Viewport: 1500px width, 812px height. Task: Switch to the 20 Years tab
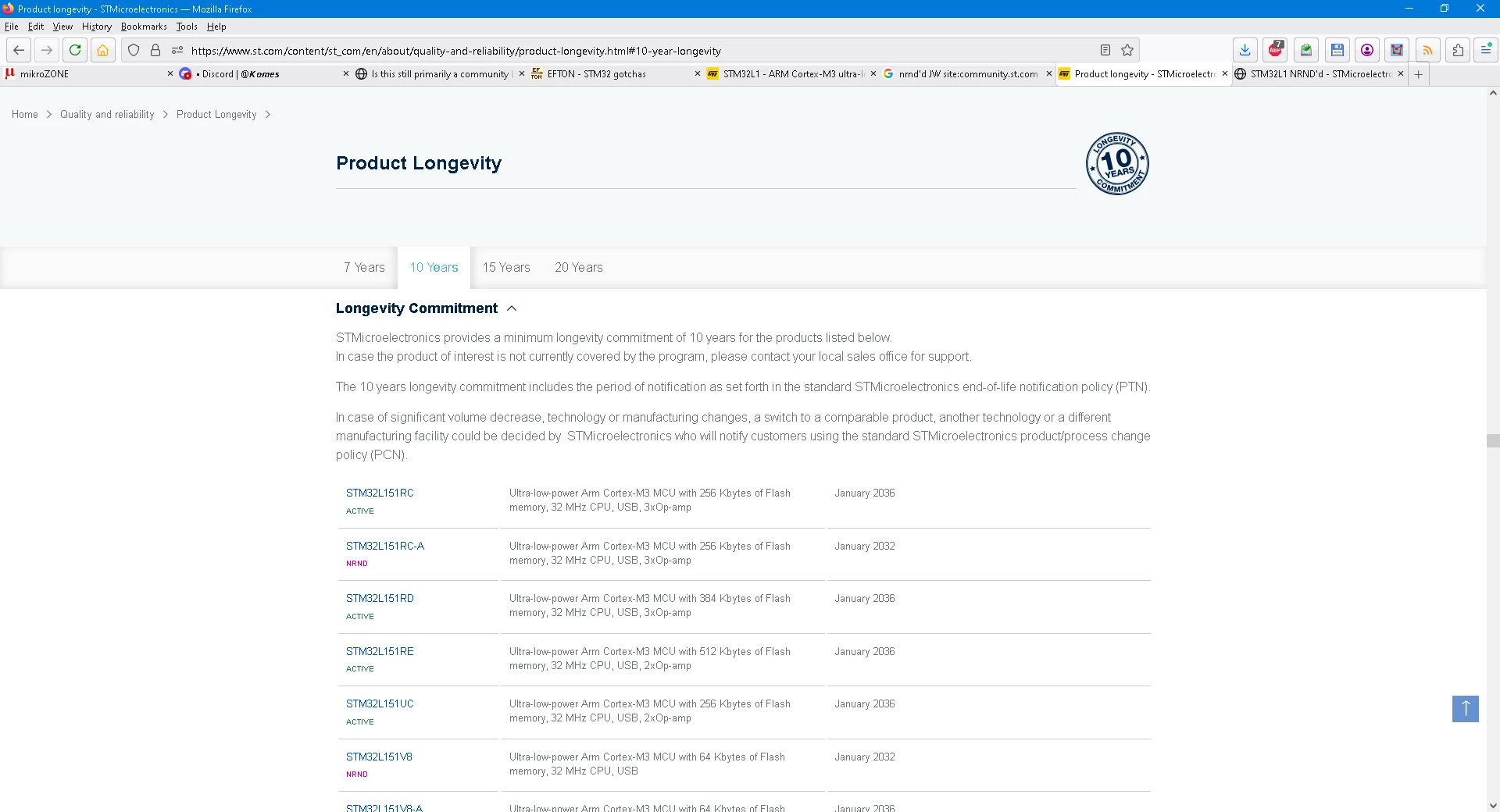coord(579,267)
